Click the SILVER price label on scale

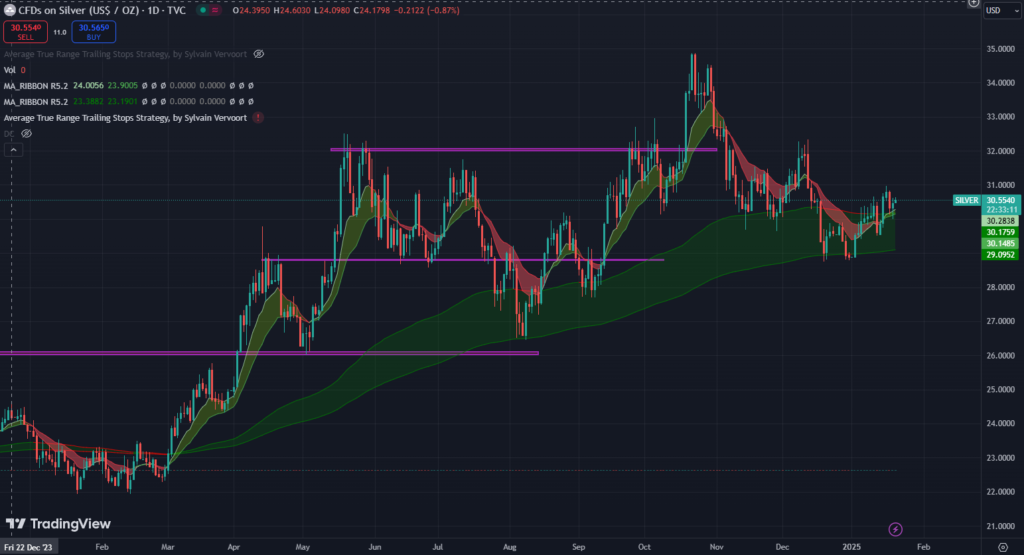pos(967,200)
